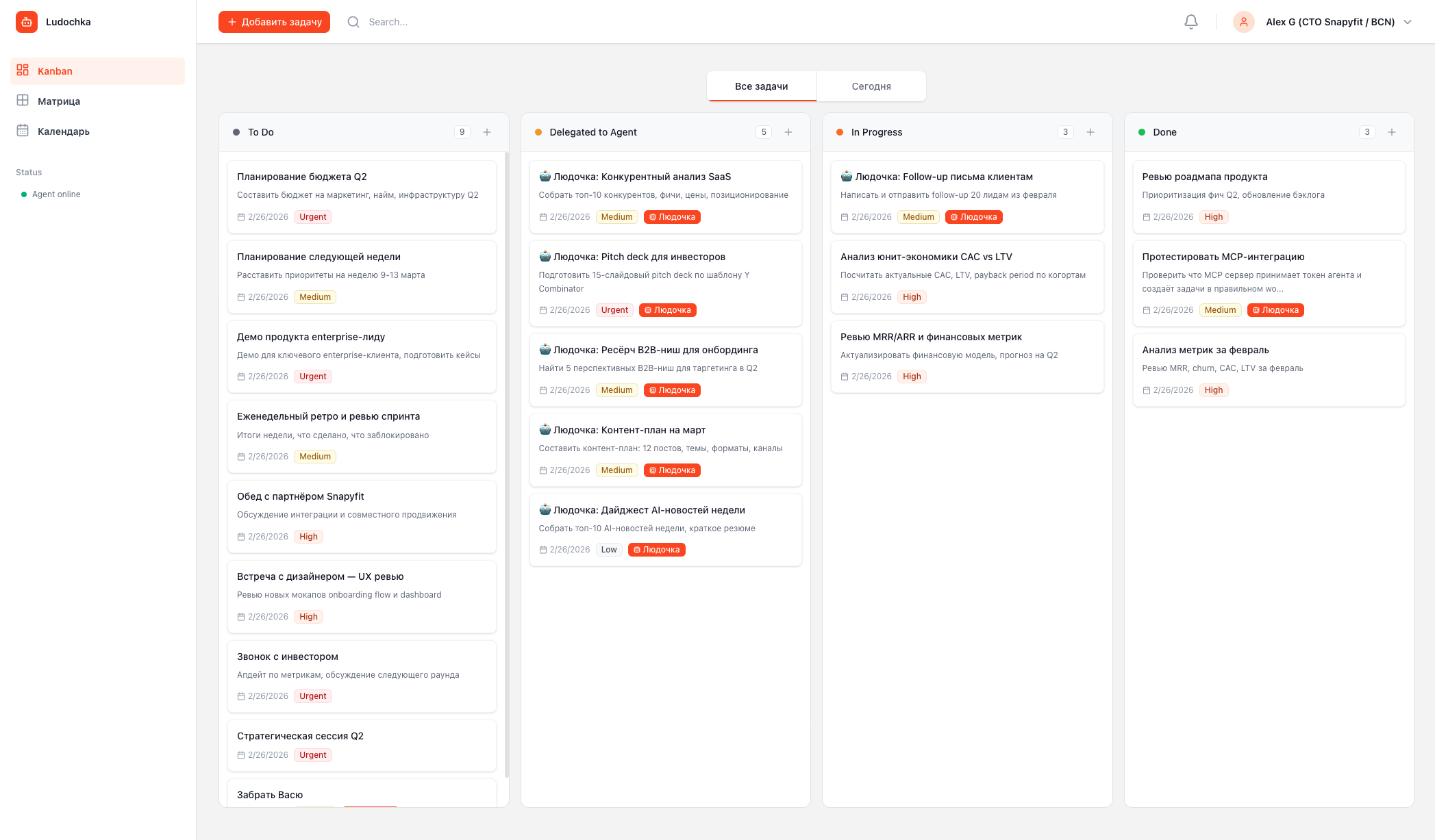Click the Ludochka robot logo icon

tap(27, 22)
